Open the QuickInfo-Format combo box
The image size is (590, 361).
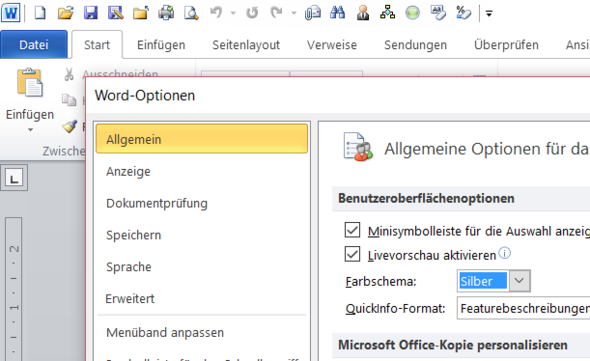[523, 308]
